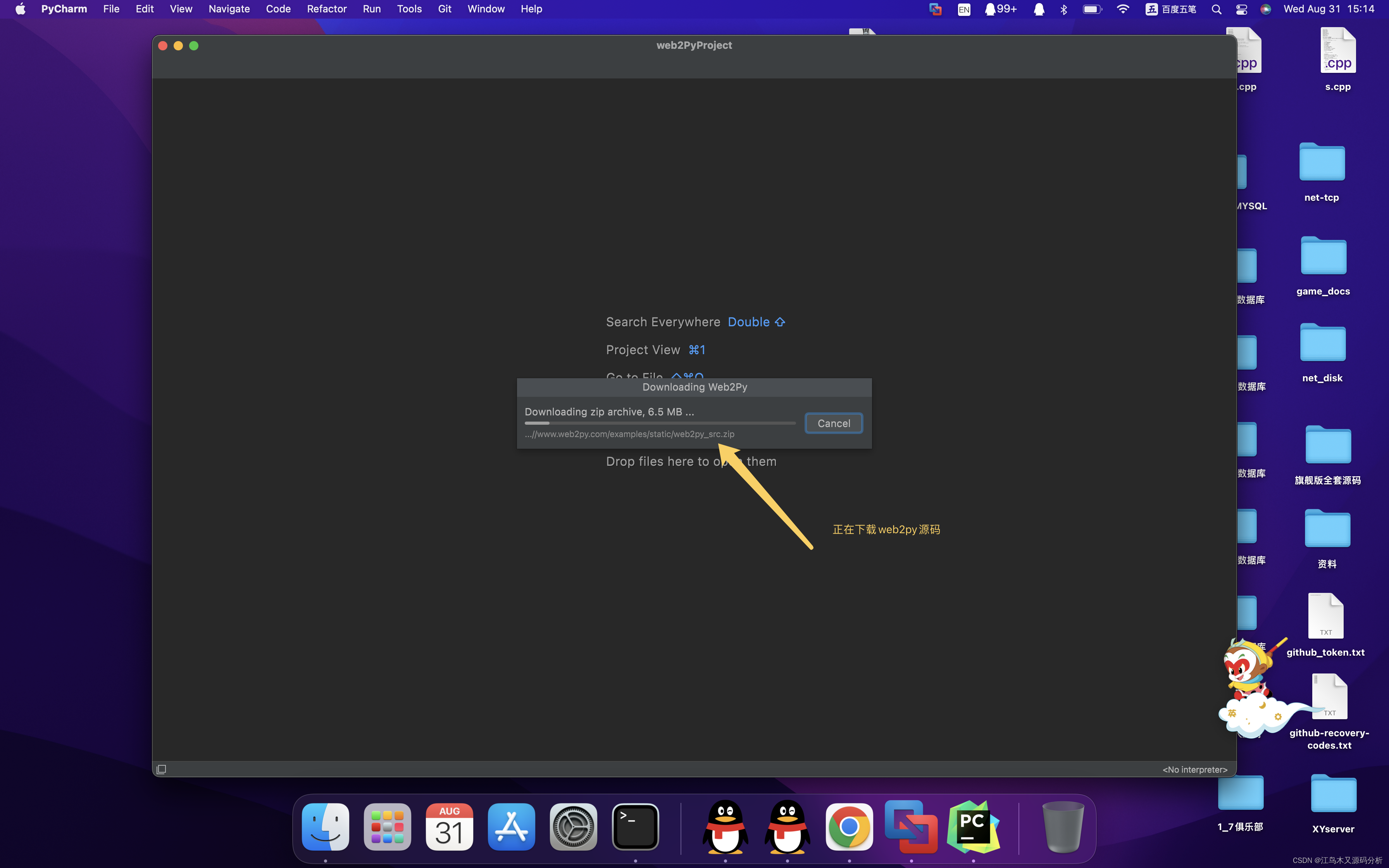Screen dimensions: 1389x868
Task: Select the game_docs desktop folder
Action: (1323, 266)
